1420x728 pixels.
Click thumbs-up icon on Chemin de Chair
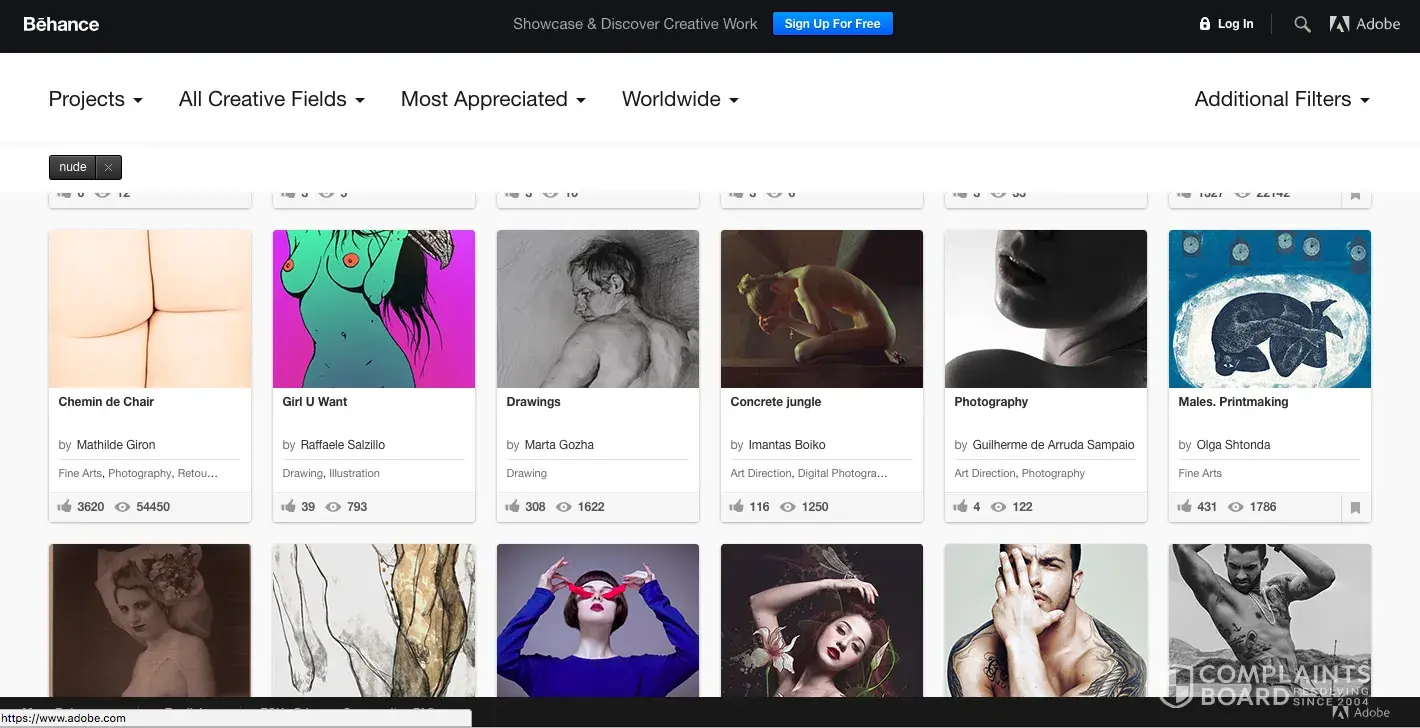coord(65,507)
